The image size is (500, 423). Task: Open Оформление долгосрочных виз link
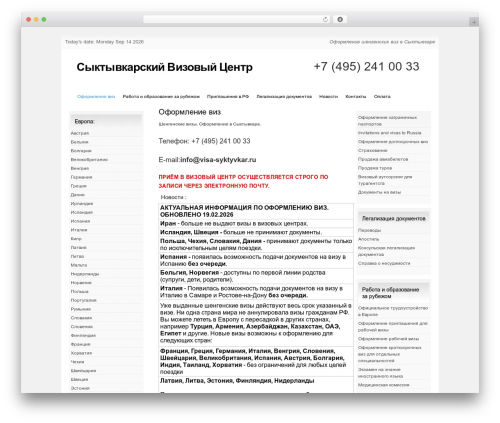[x=393, y=142]
